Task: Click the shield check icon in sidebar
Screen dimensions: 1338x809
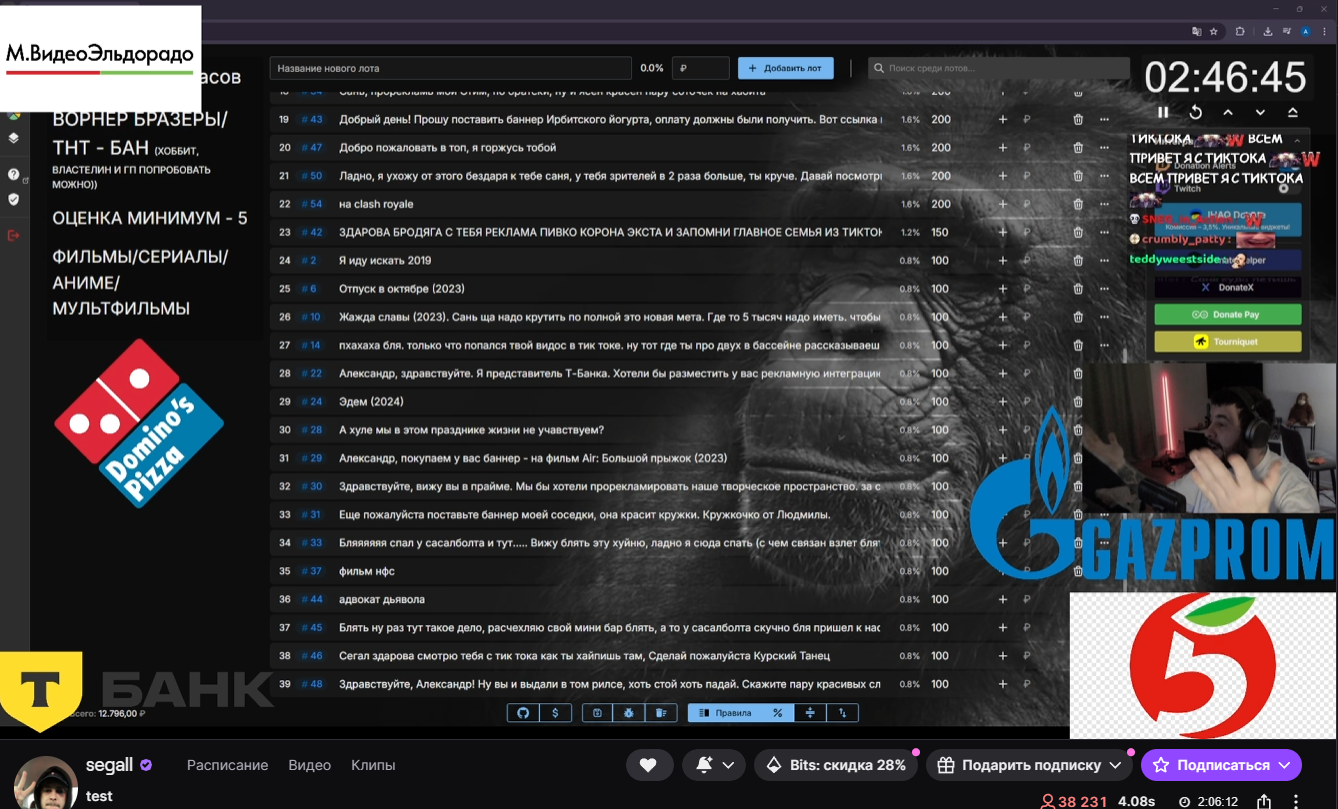Action: click(x=13, y=199)
